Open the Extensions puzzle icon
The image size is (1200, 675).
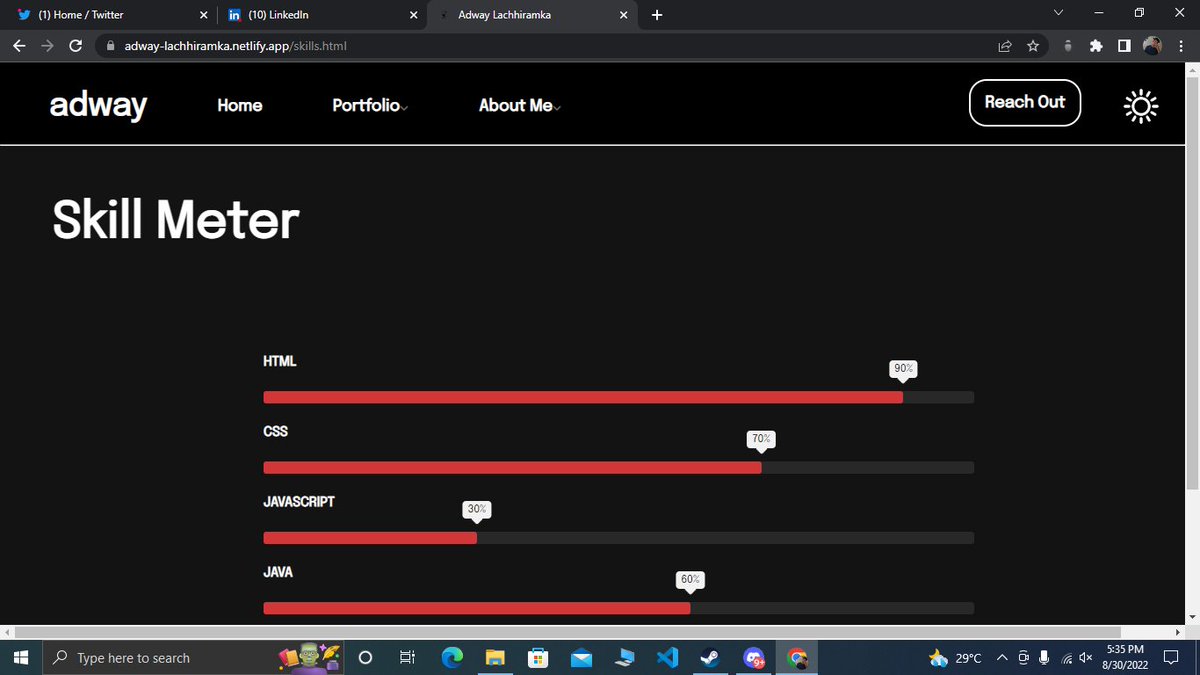(1096, 46)
